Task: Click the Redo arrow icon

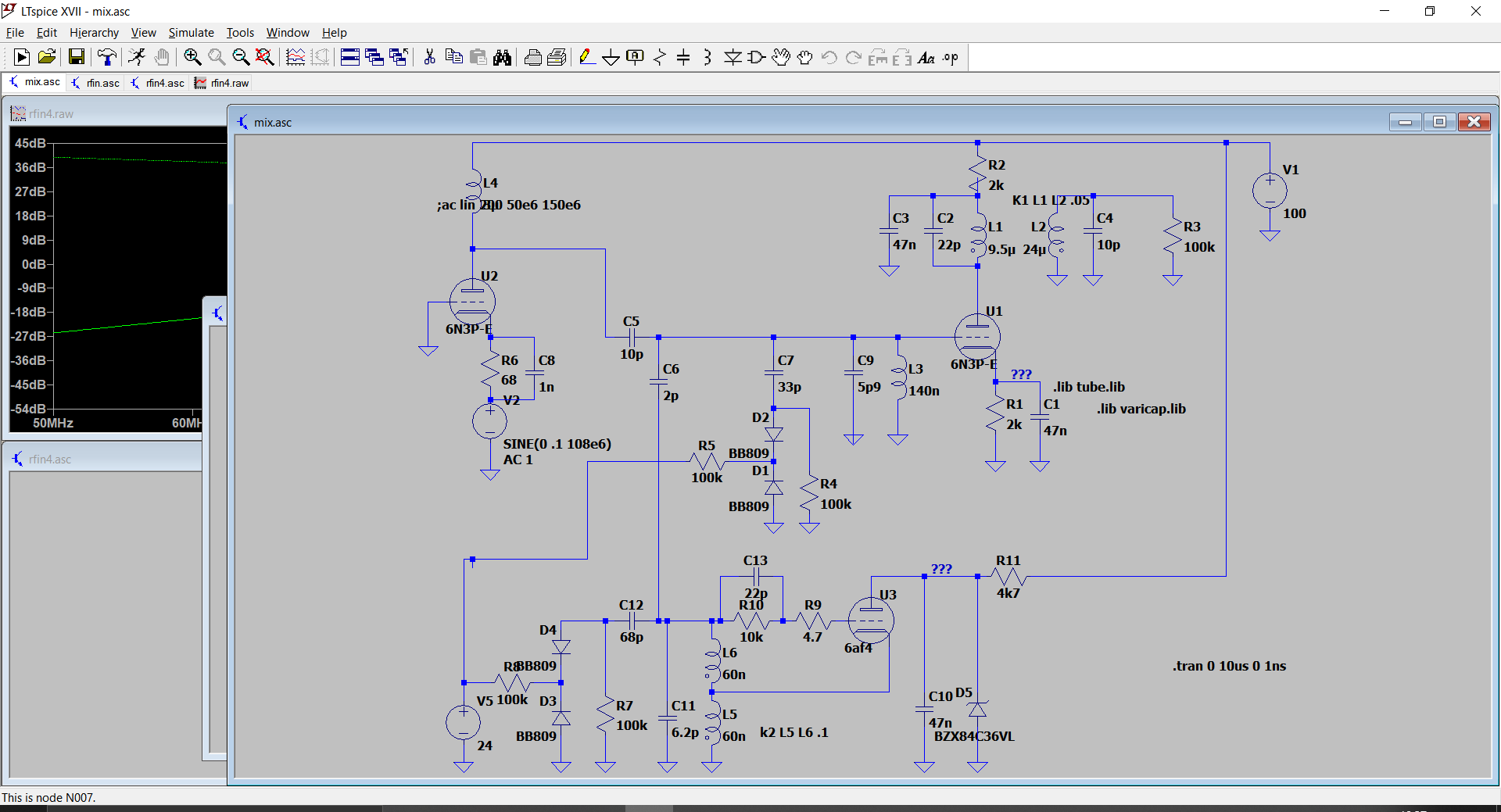Action: [x=854, y=57]
